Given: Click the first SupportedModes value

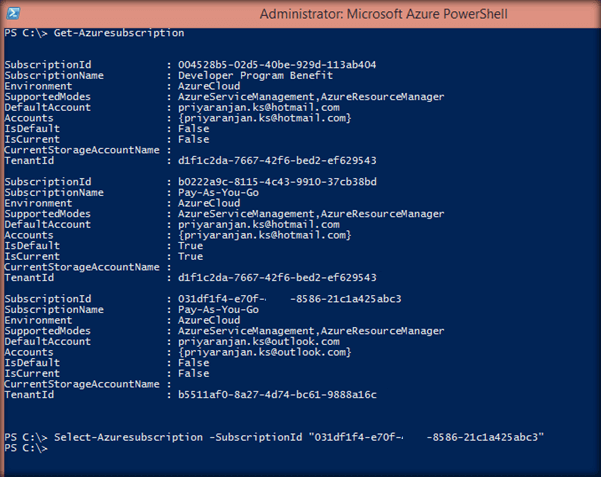Looking at the screenshot, I should [x=310, y=97].
